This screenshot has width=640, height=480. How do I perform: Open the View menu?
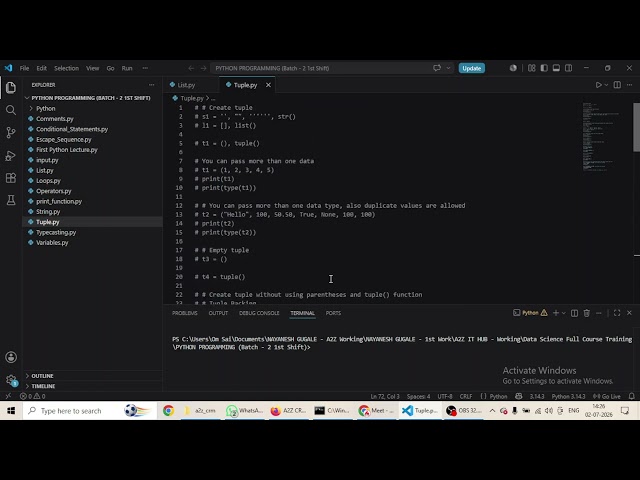click(93, 68)
